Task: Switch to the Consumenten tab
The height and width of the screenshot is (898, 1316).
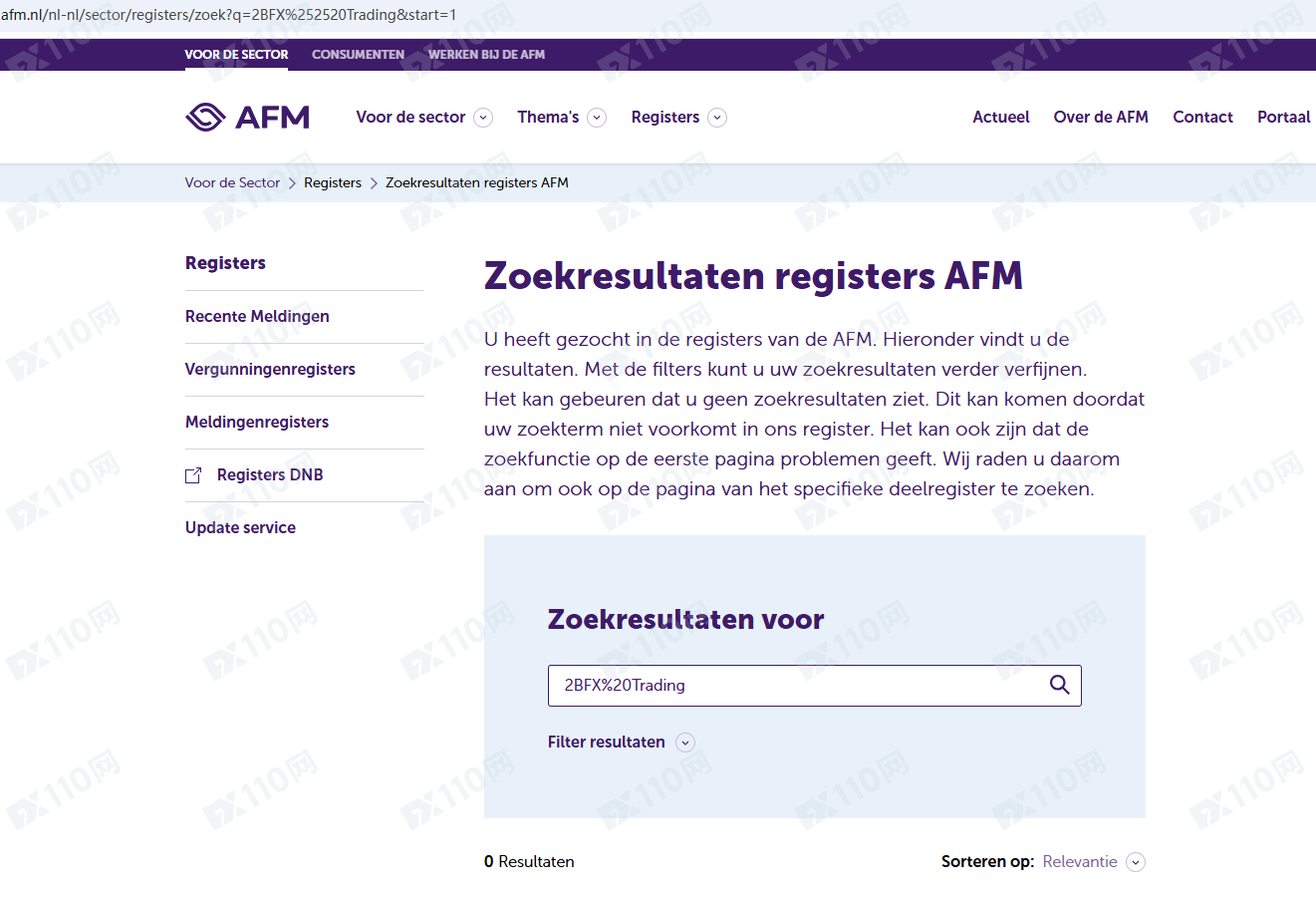Action: pyautogui.click(x=358, y=55)
